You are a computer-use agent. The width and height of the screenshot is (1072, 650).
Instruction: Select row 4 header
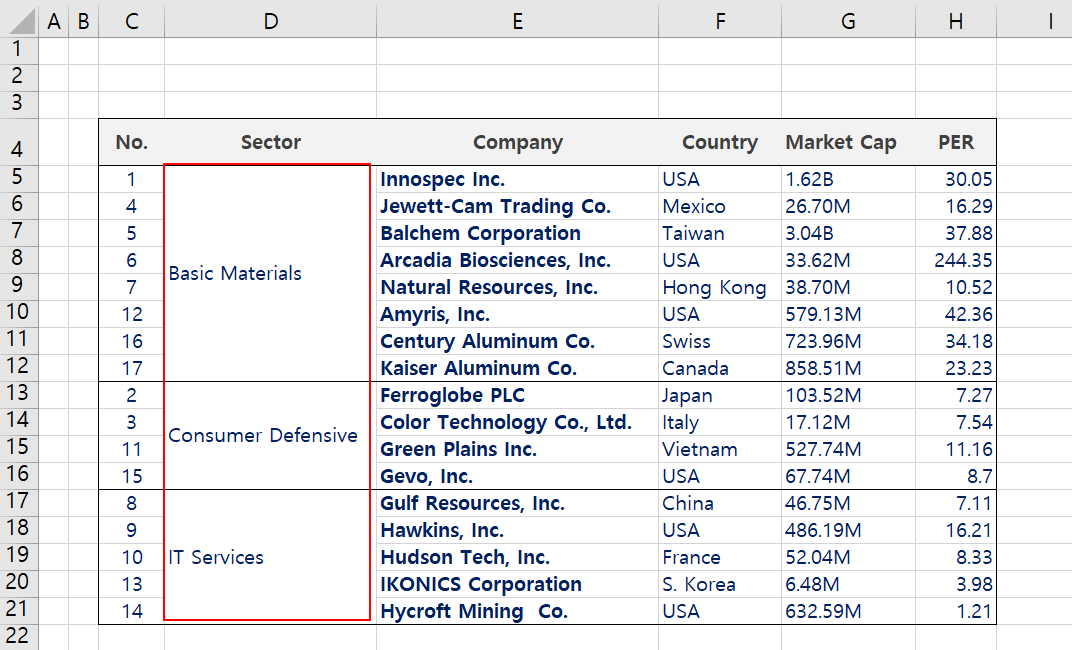18,142
